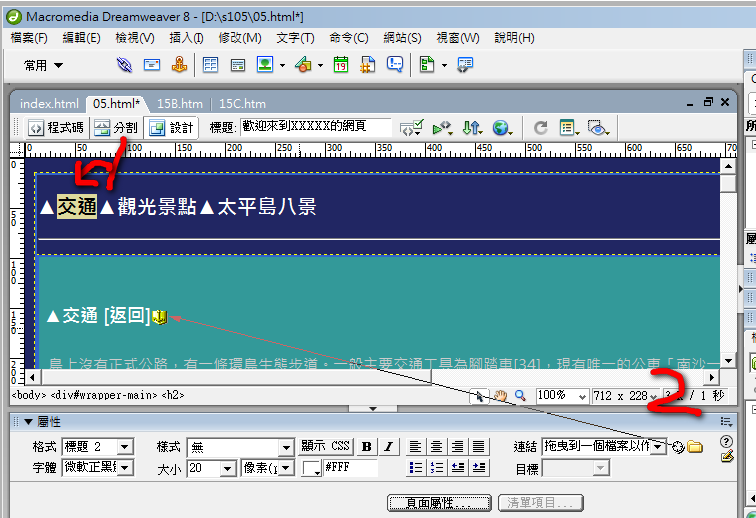This screenshot has width=756, height=518.
Task: Browse for link file folder icon
Action: click(x=694, y=447)
